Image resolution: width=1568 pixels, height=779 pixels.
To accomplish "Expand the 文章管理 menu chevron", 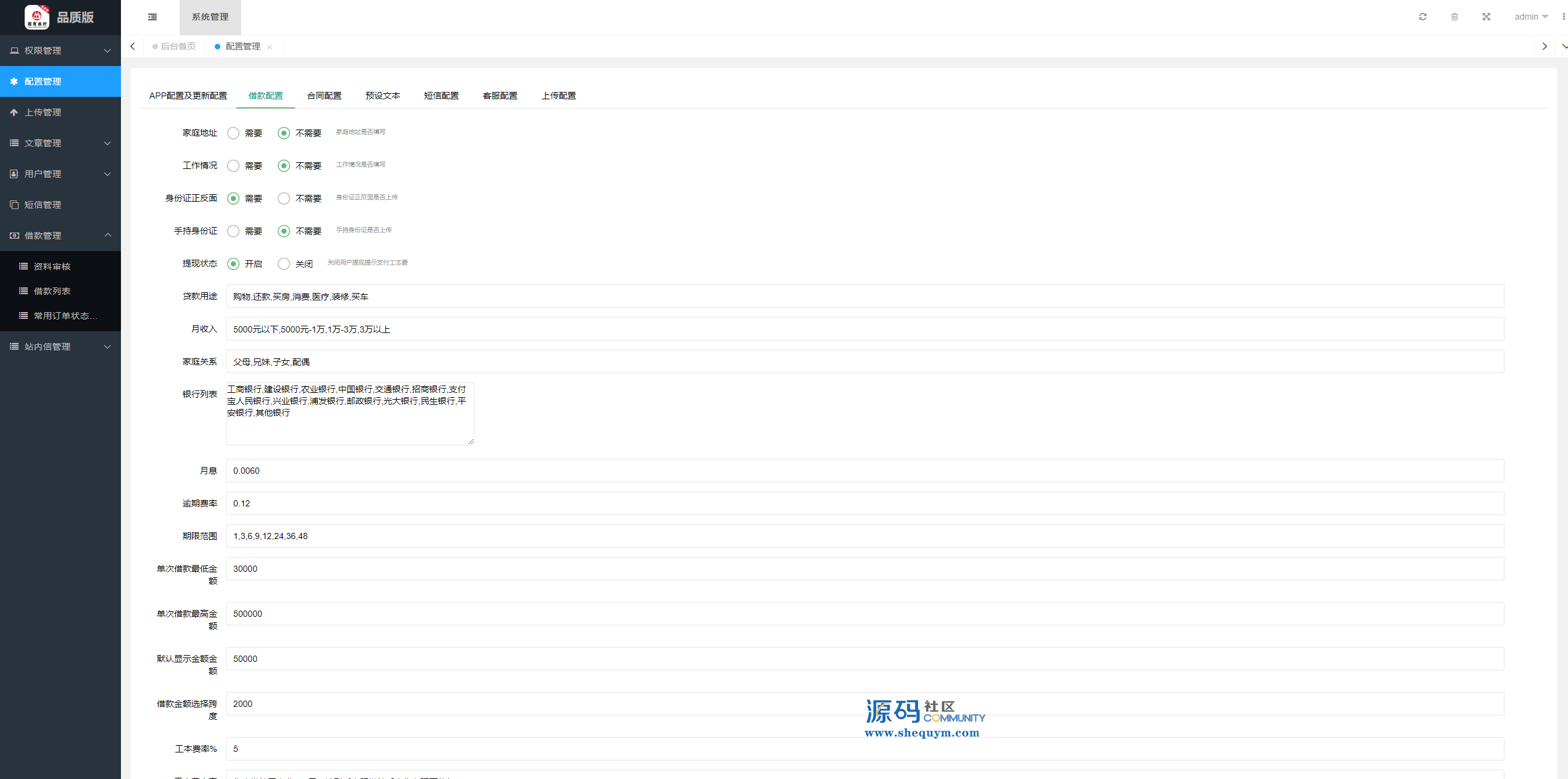I will [x=107, y=143].
